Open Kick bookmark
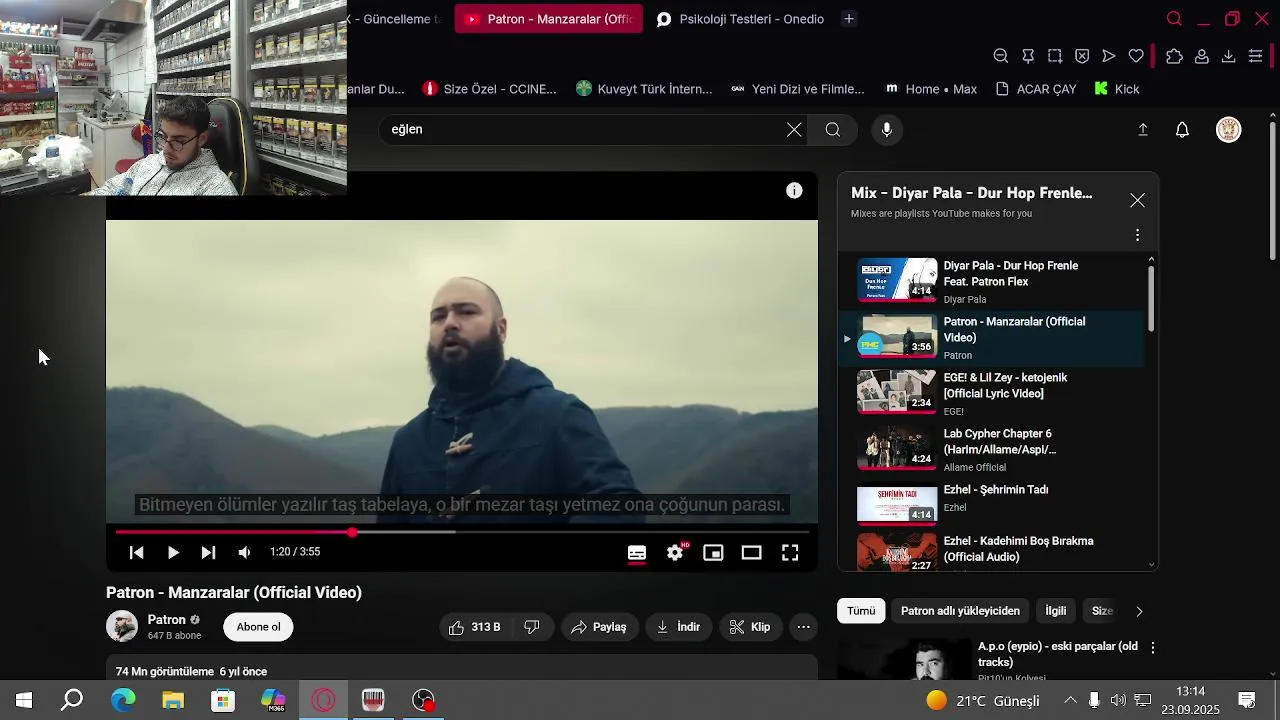Viewport: 1280px width, 720px height. (x=1116, y=89)
